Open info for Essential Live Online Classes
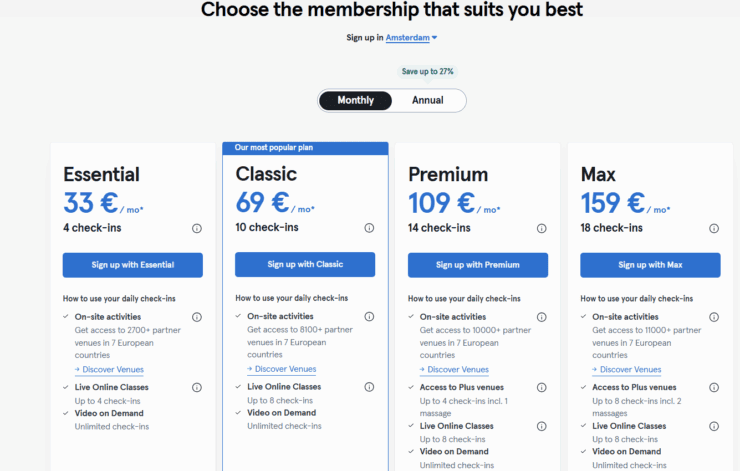 click(x=196, y=387)
